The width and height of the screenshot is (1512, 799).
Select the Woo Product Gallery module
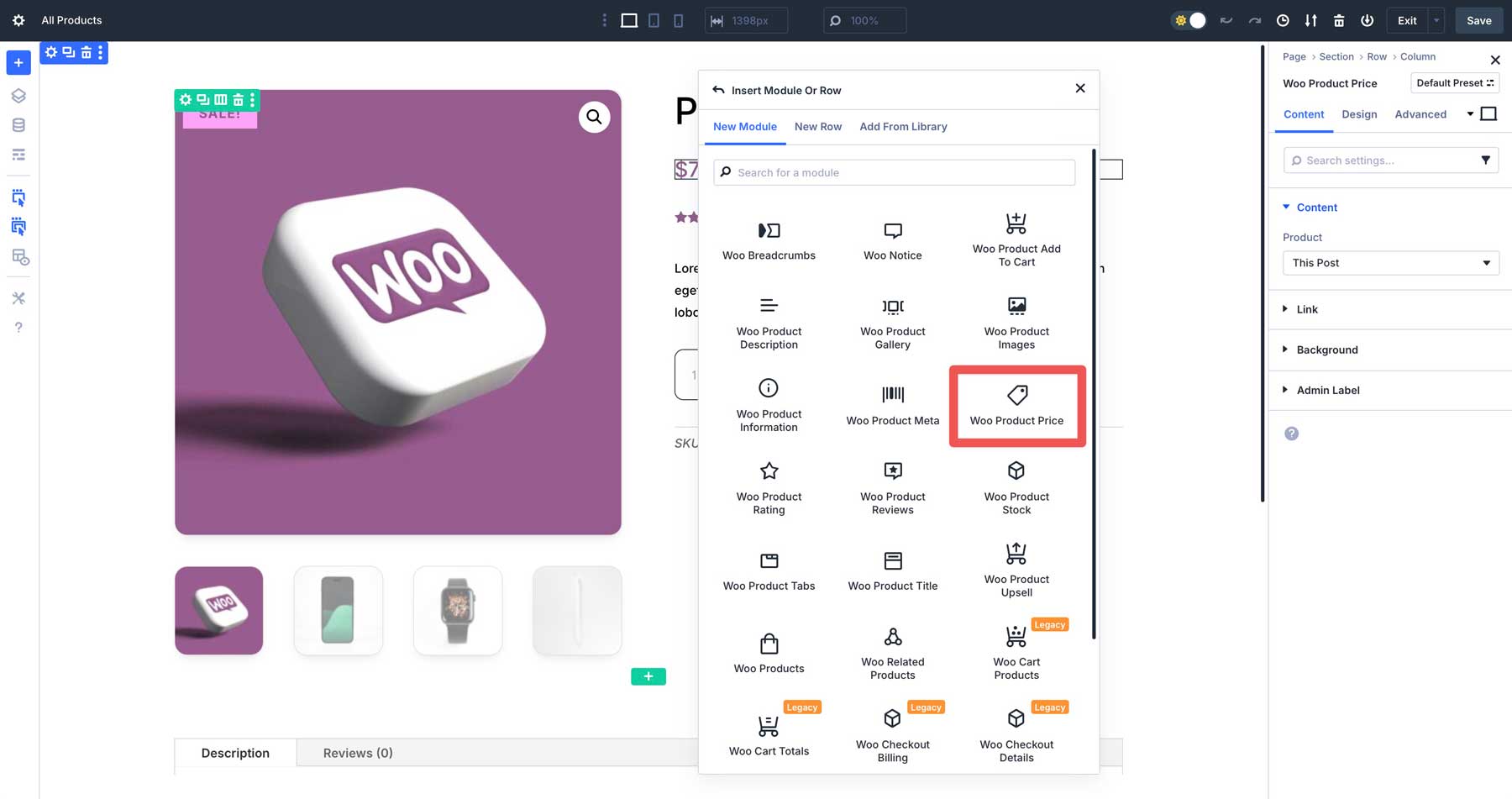892,323
